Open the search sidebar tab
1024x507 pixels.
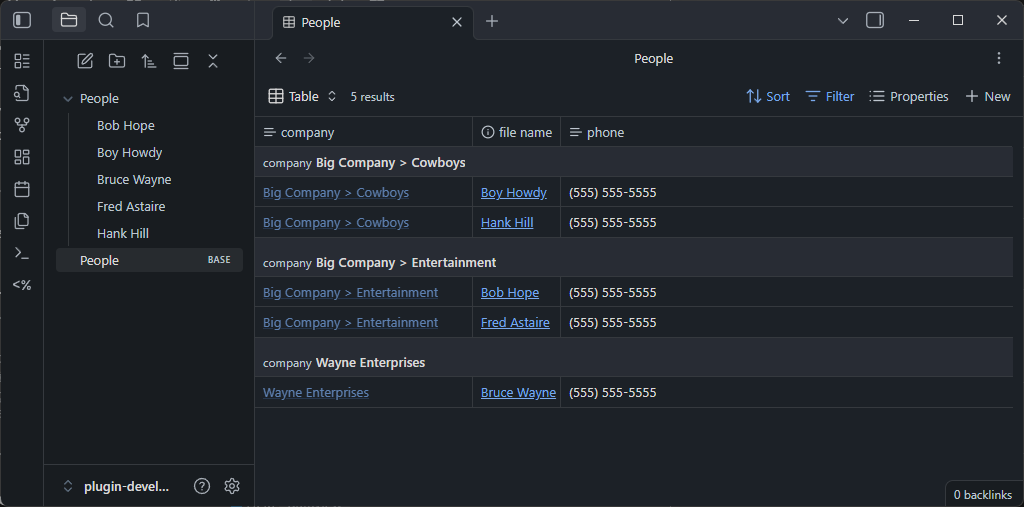coord(106,20)
